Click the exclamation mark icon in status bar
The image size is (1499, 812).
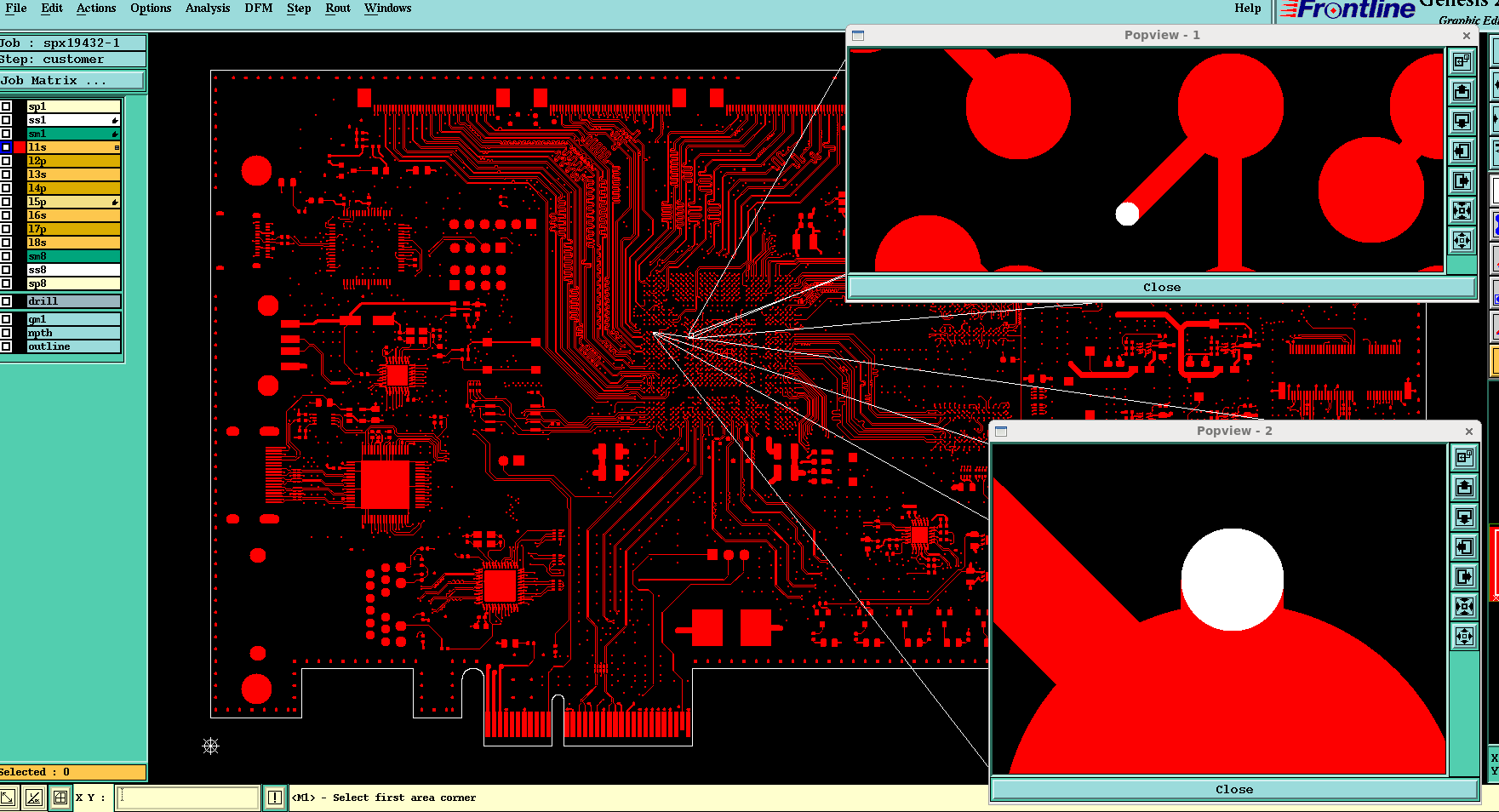coord(274,798)
